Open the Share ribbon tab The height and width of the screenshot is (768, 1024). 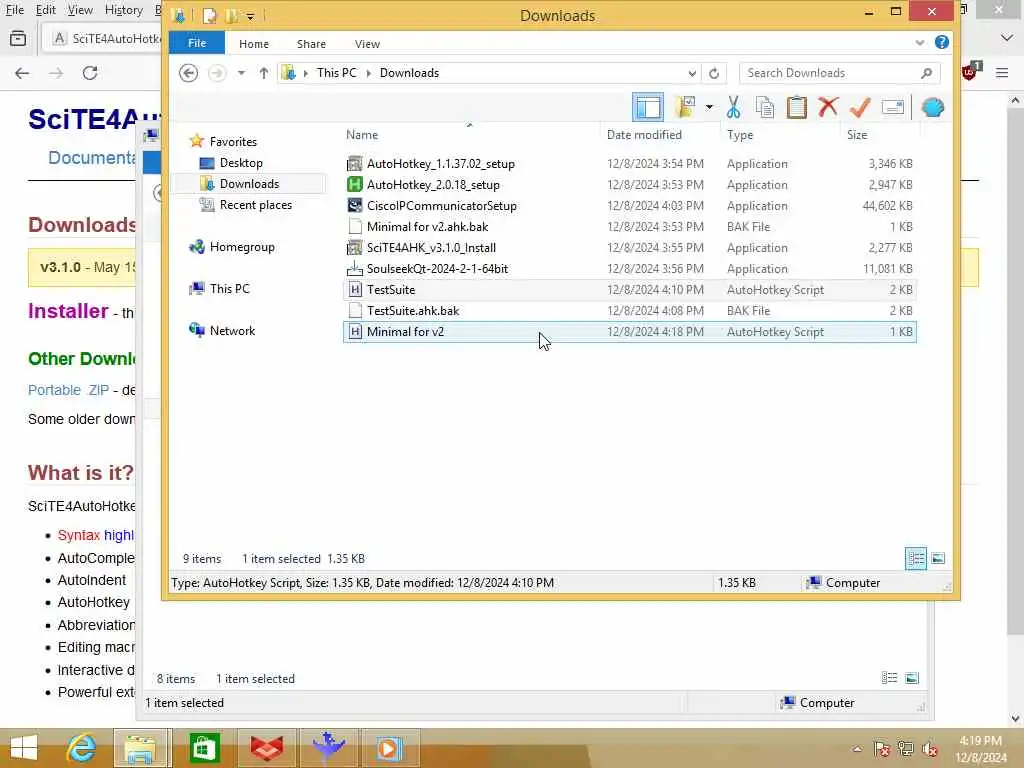coord(312,44)
